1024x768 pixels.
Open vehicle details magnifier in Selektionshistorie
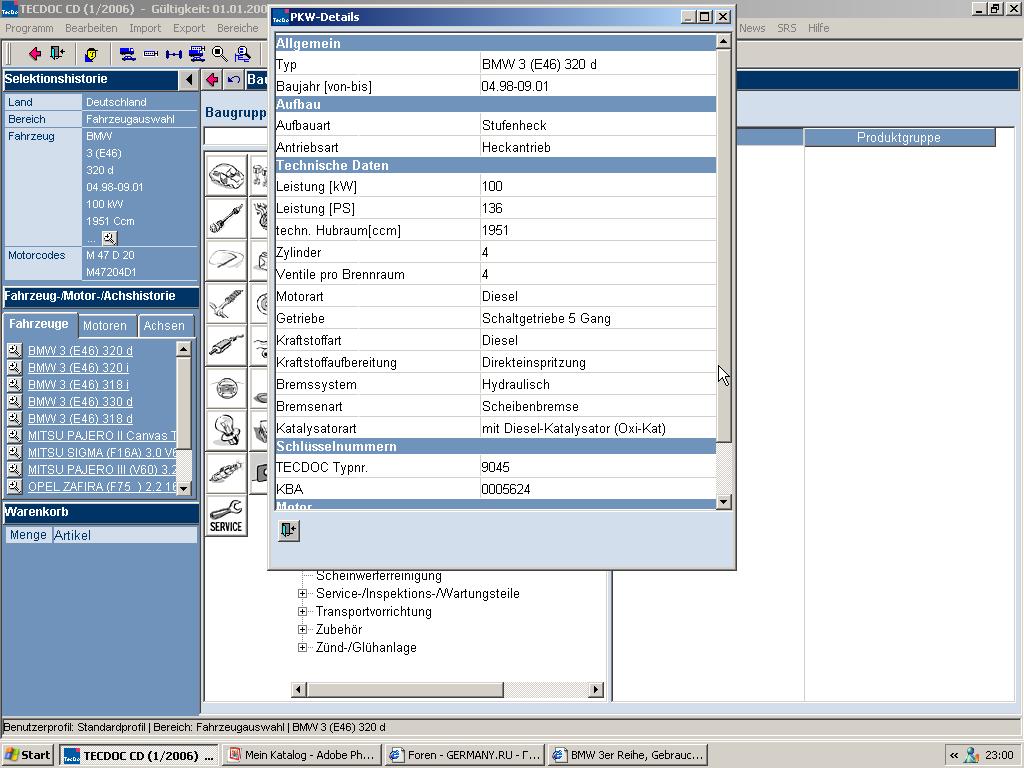(x=109, y=238)
